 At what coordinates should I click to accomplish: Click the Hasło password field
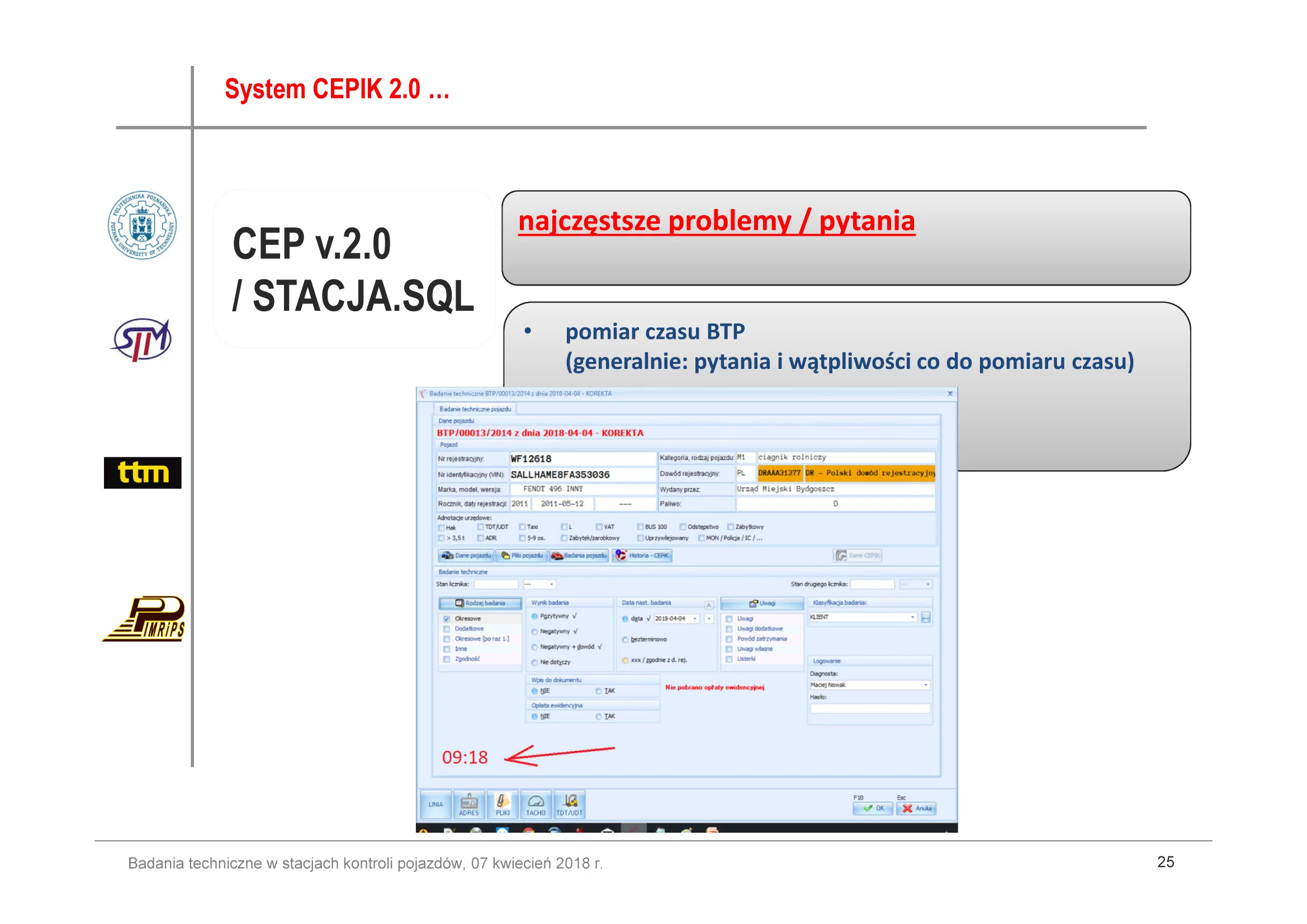(870, 708)
